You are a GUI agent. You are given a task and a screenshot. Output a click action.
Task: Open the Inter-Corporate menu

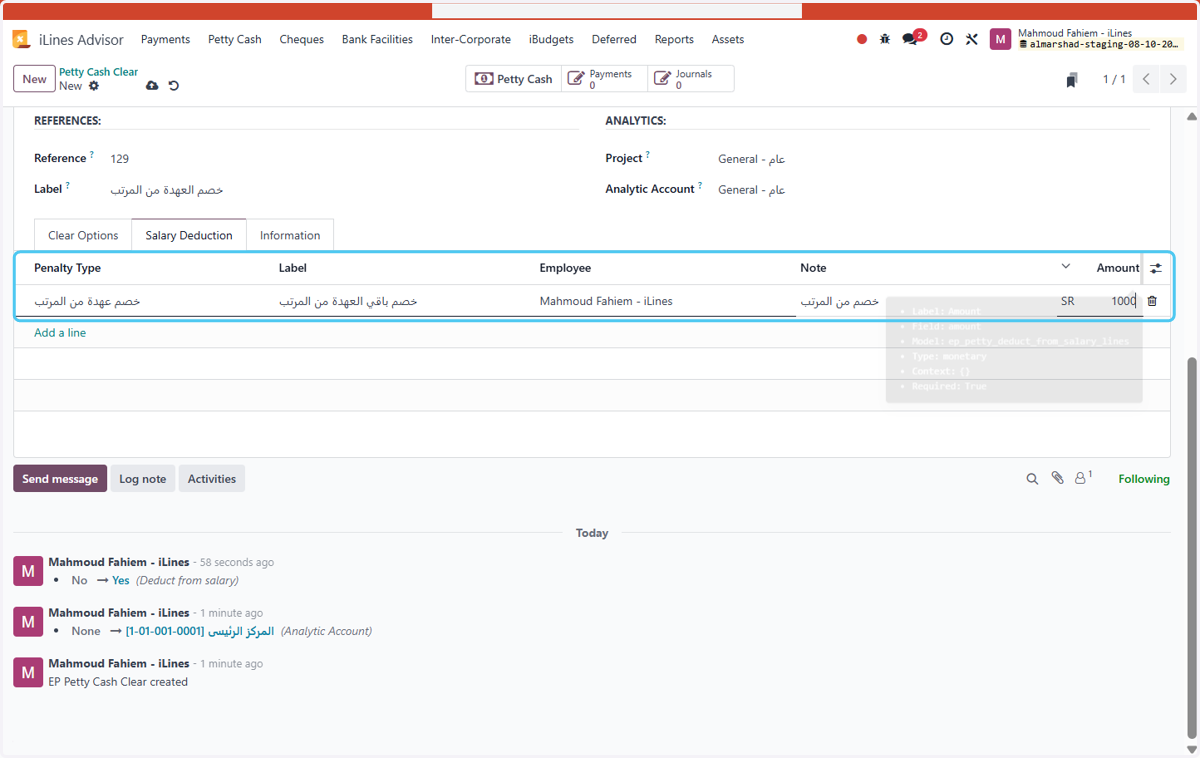[471, 40]
